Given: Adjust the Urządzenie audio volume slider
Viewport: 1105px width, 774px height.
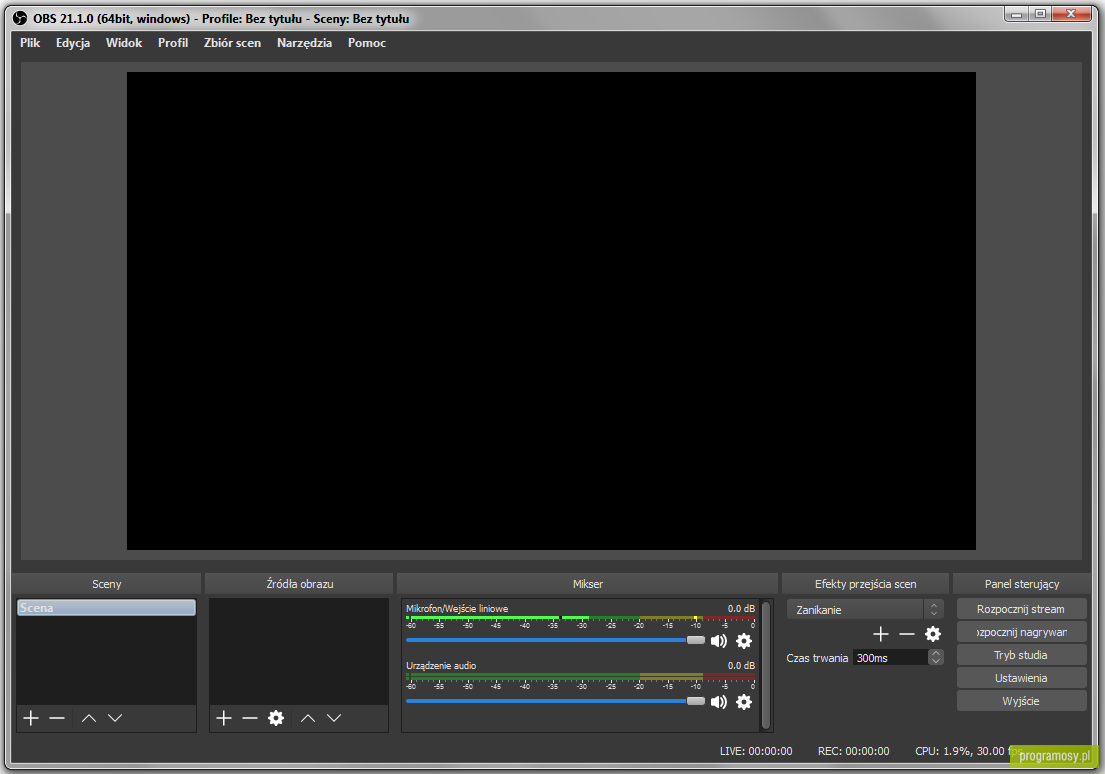Looking at the screenshot, I should click(555, 701).
